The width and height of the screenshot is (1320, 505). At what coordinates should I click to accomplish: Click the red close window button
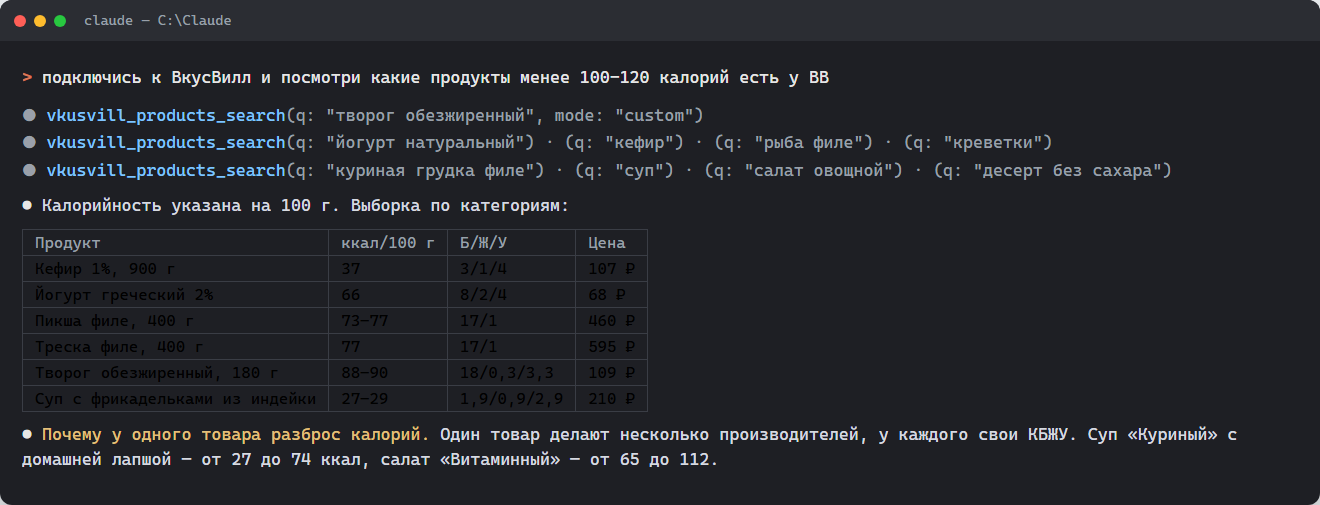pos(20,20)
